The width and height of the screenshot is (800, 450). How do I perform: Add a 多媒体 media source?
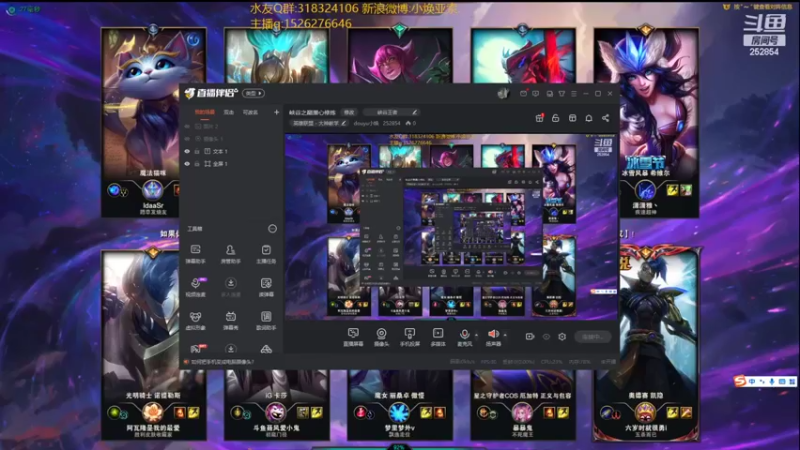tap(438, 337)
